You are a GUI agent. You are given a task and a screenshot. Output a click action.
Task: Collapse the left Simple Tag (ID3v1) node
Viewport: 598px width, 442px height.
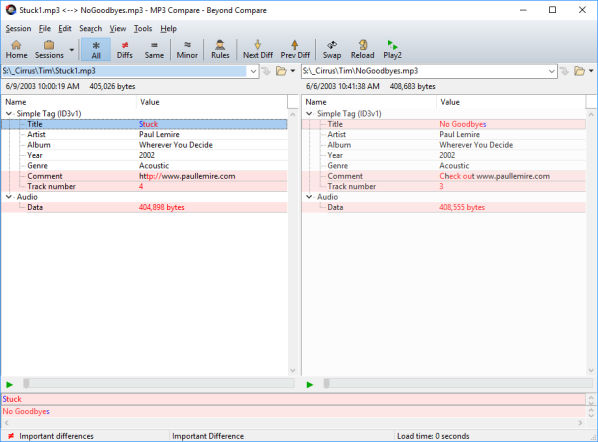click(x=9, y=114)
